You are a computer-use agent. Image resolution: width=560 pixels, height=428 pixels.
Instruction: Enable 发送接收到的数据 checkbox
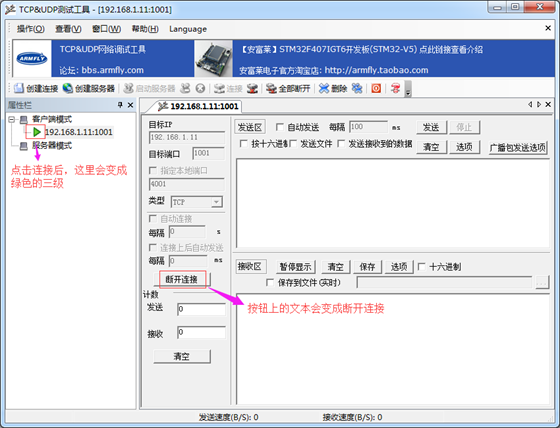click(341, 144)
